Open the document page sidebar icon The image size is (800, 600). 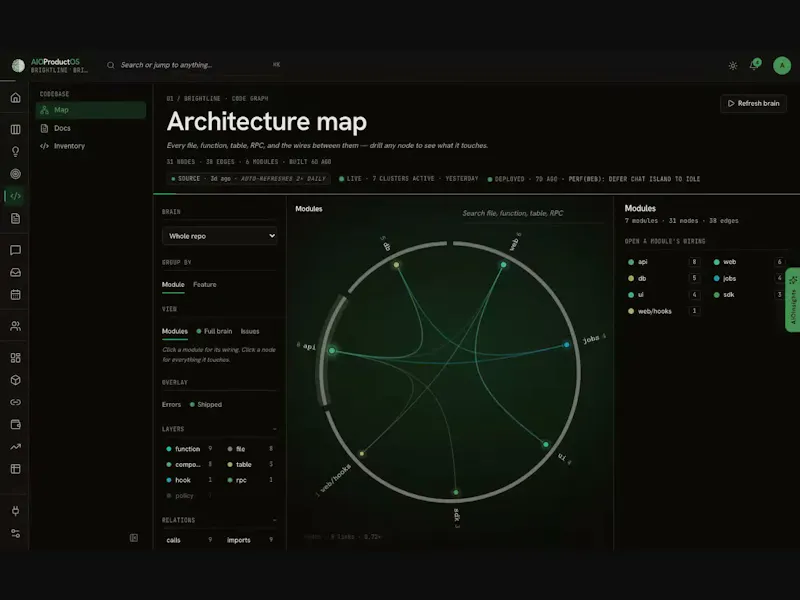pos(15,218)
